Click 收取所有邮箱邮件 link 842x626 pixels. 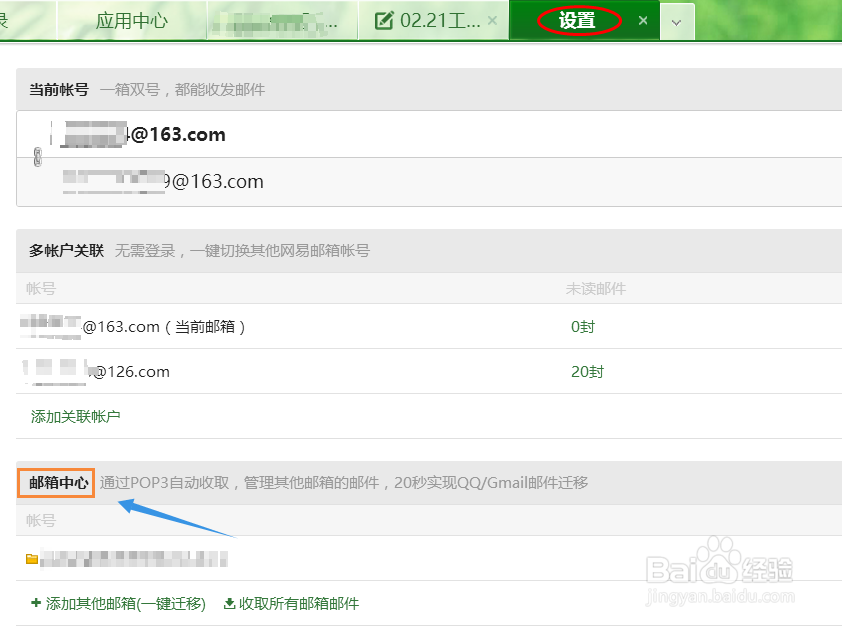coord(299,603)
